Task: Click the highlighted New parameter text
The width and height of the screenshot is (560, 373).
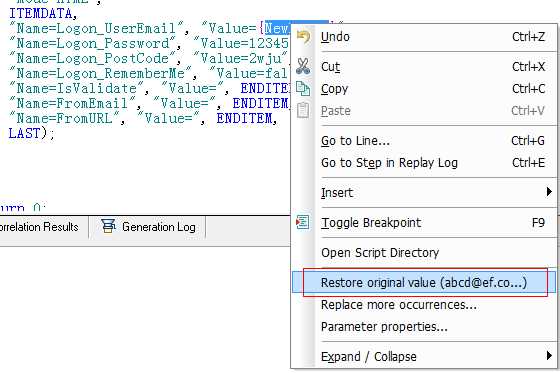Action: [276, 28]
